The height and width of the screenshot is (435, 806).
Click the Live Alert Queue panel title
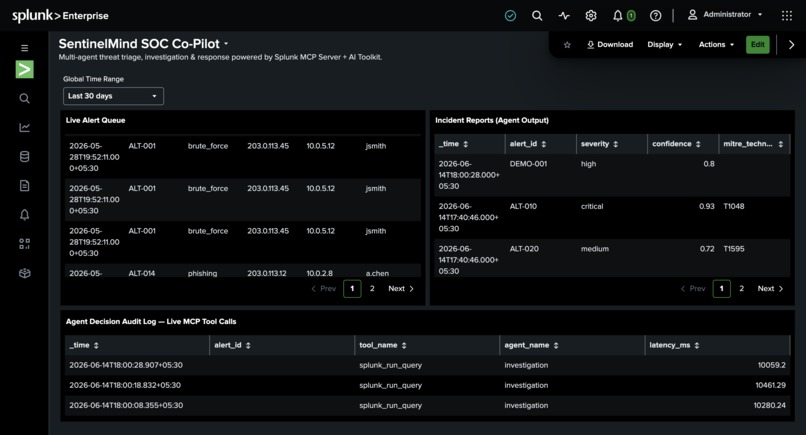(x=96, y=120)
